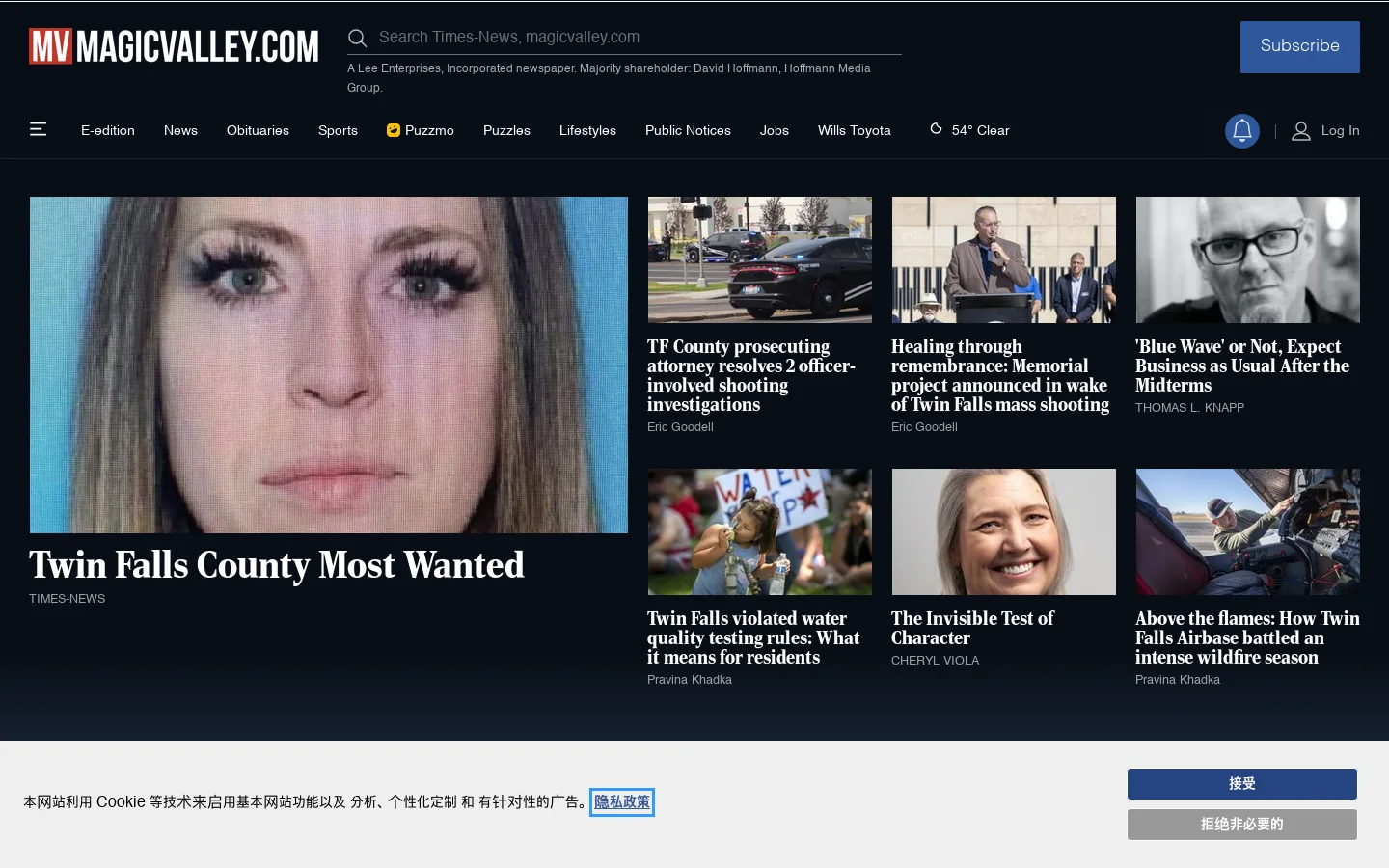Viewport: 1389px width, 868px height.
Task: Click the weather moon icon
Action: click(x=936, y=129)
